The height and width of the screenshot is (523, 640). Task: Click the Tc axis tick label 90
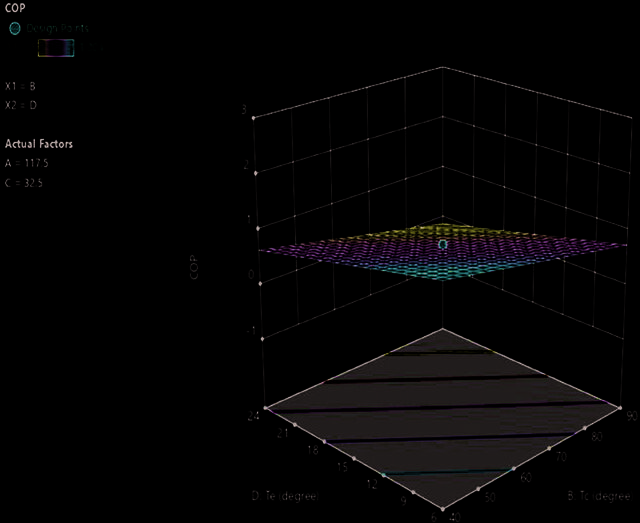pyautogui.click(x=632, y=416)
